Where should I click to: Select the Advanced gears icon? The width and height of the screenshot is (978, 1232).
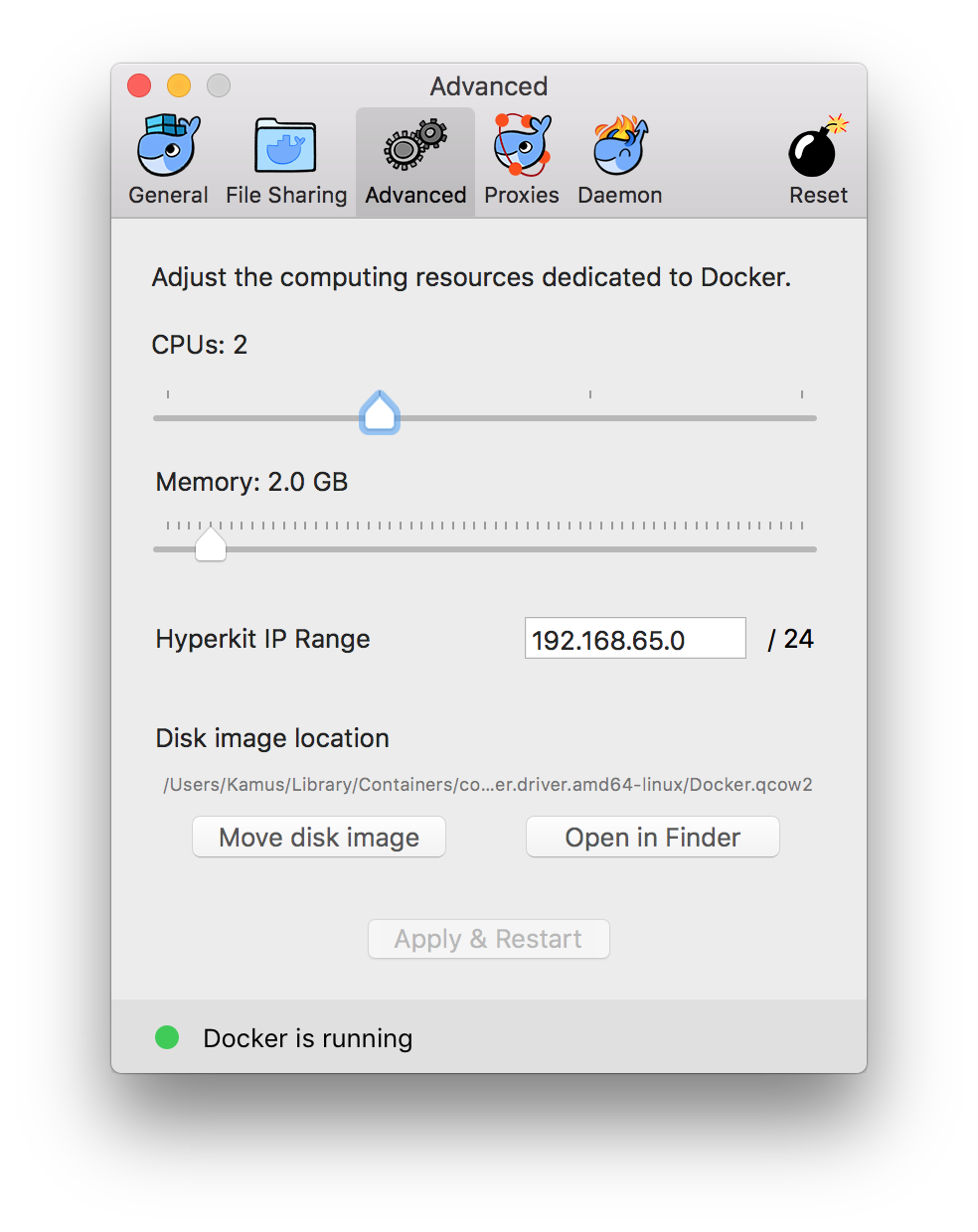click(x=415, y=145)
